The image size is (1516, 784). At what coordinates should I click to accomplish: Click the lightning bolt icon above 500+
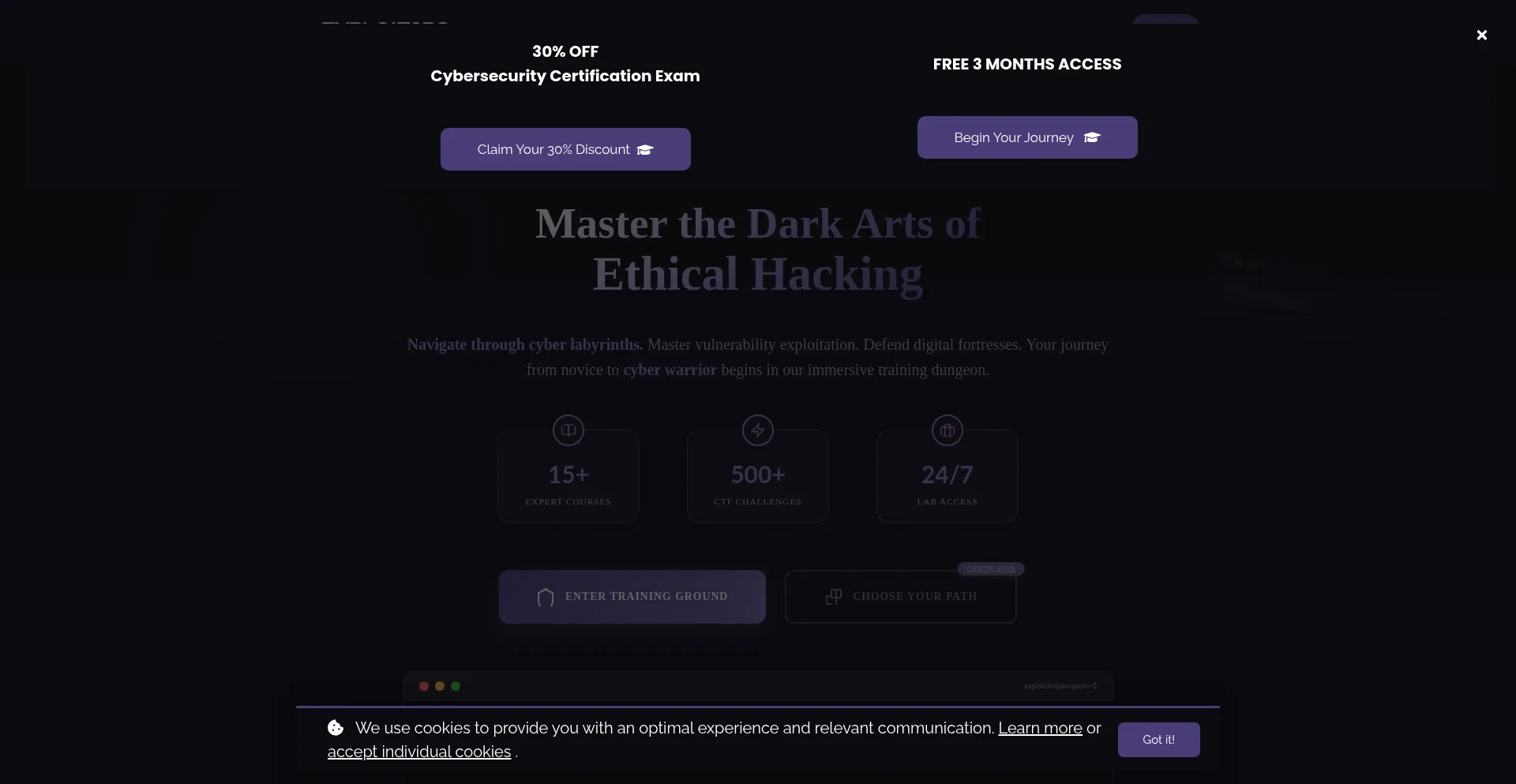758,430
